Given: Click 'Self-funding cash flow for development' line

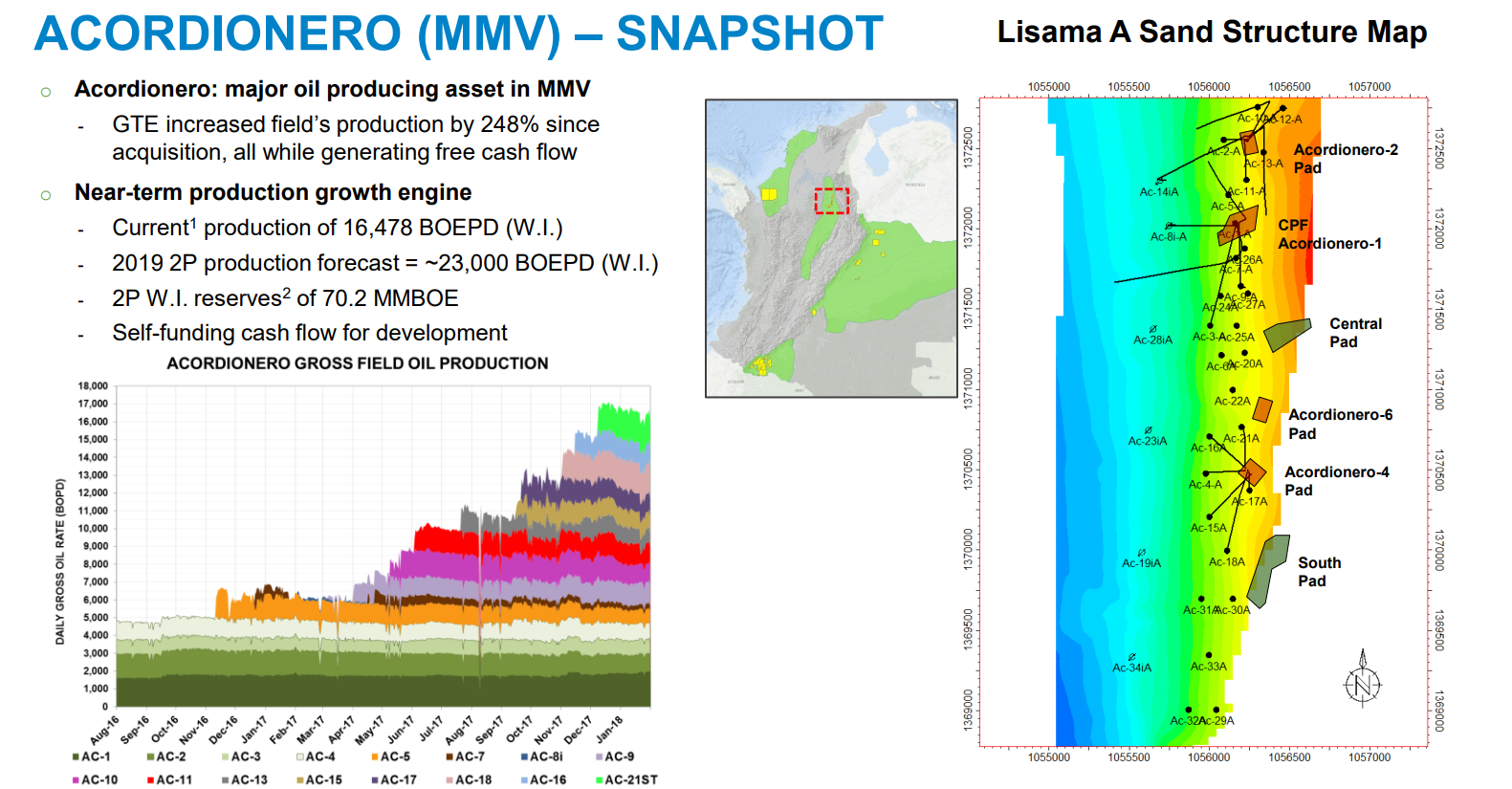Looking at the screenshot, I should tap(310, 333).
